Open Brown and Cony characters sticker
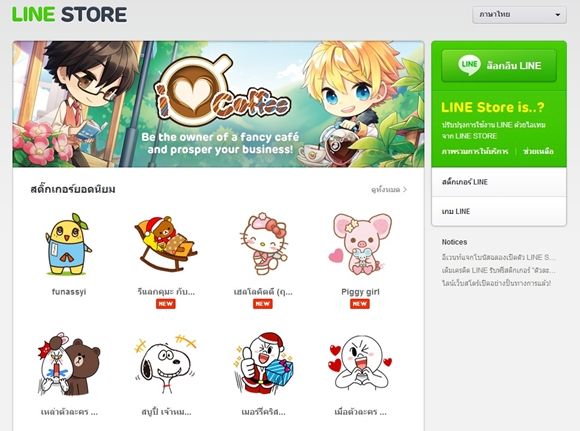 [x=69, y=364]
